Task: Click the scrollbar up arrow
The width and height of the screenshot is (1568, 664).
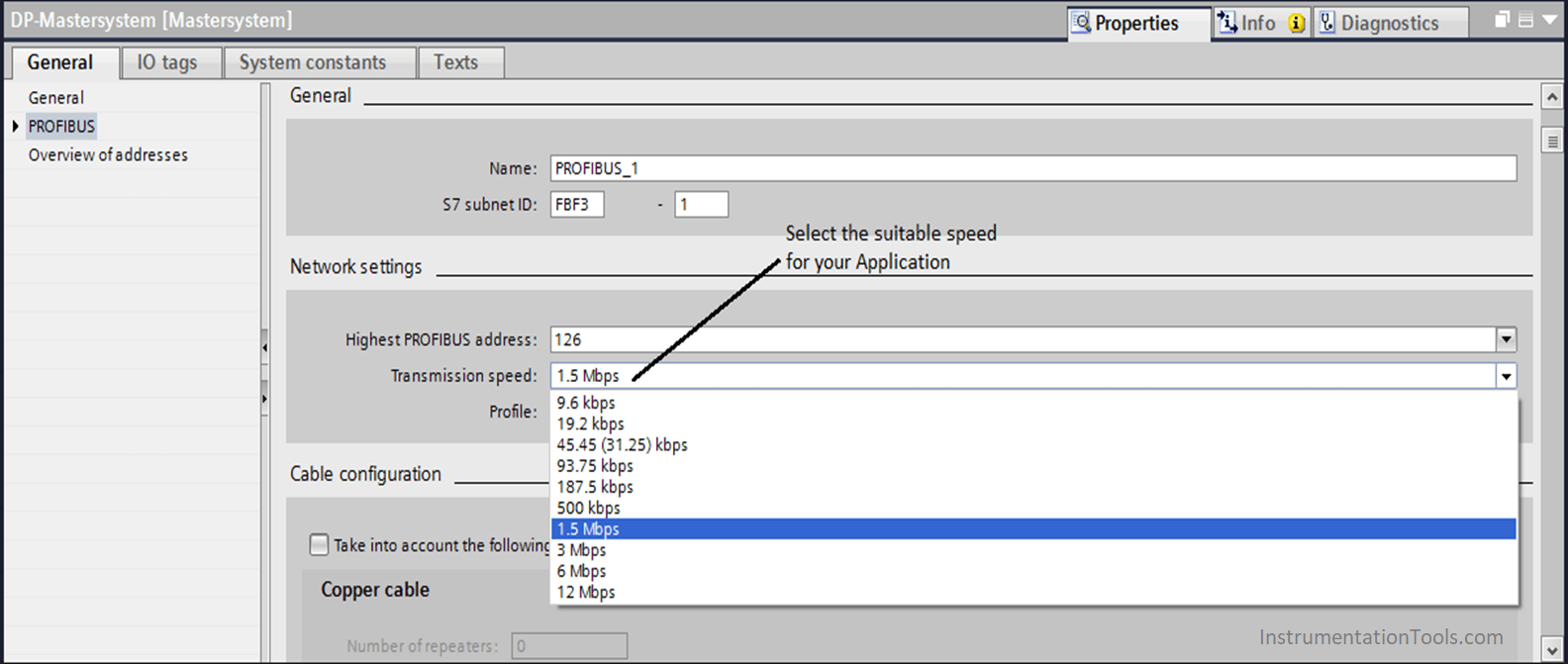Action: (x=1552, y=97)
